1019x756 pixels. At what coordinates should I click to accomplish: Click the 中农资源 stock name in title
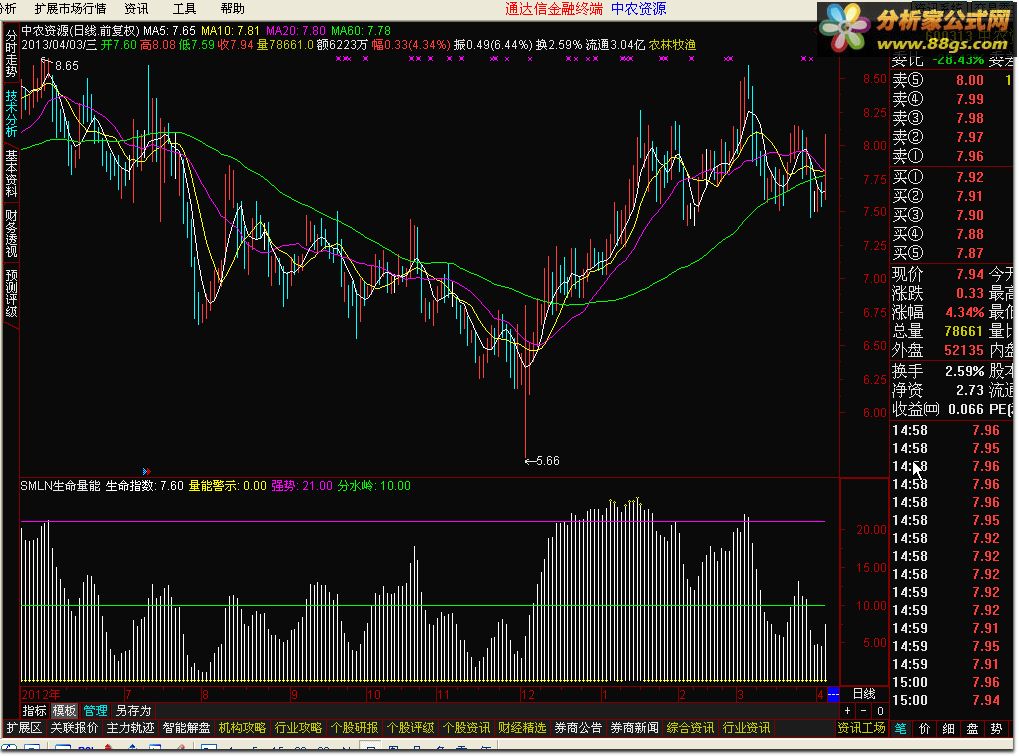(x=45, y=31)
